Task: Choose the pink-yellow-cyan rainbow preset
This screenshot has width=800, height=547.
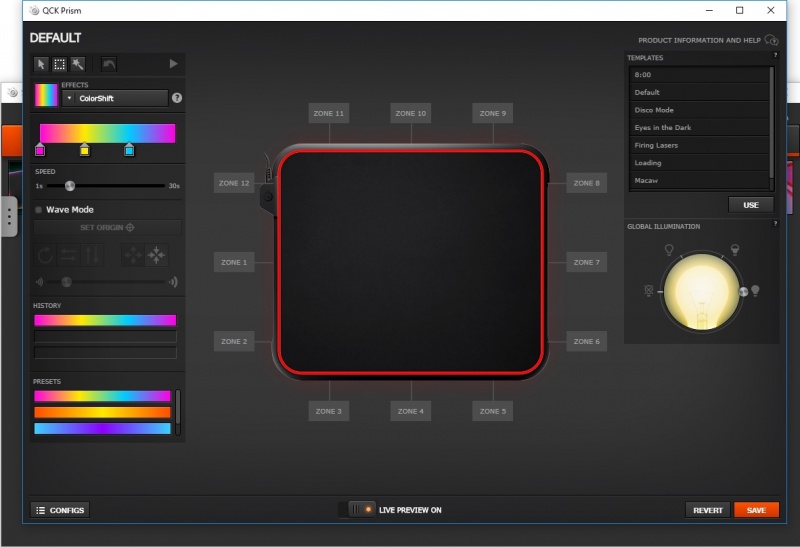Action: click(103, 396)
